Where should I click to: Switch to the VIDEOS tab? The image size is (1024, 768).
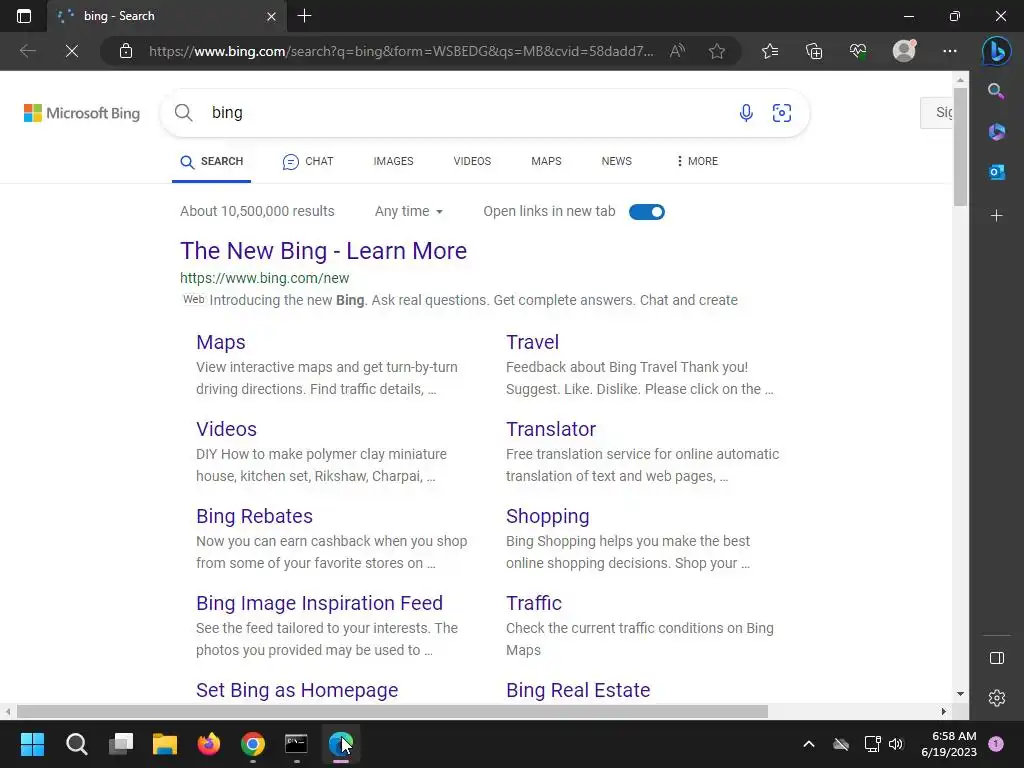tap(472, 161)
